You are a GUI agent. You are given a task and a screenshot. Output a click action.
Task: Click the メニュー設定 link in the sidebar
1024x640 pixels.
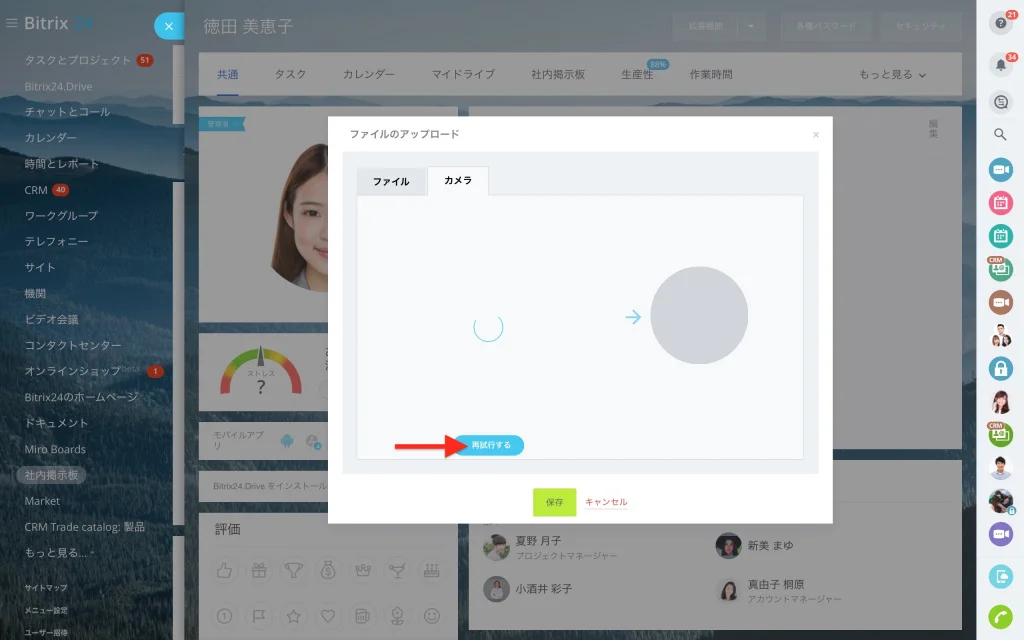coord(46,610)
